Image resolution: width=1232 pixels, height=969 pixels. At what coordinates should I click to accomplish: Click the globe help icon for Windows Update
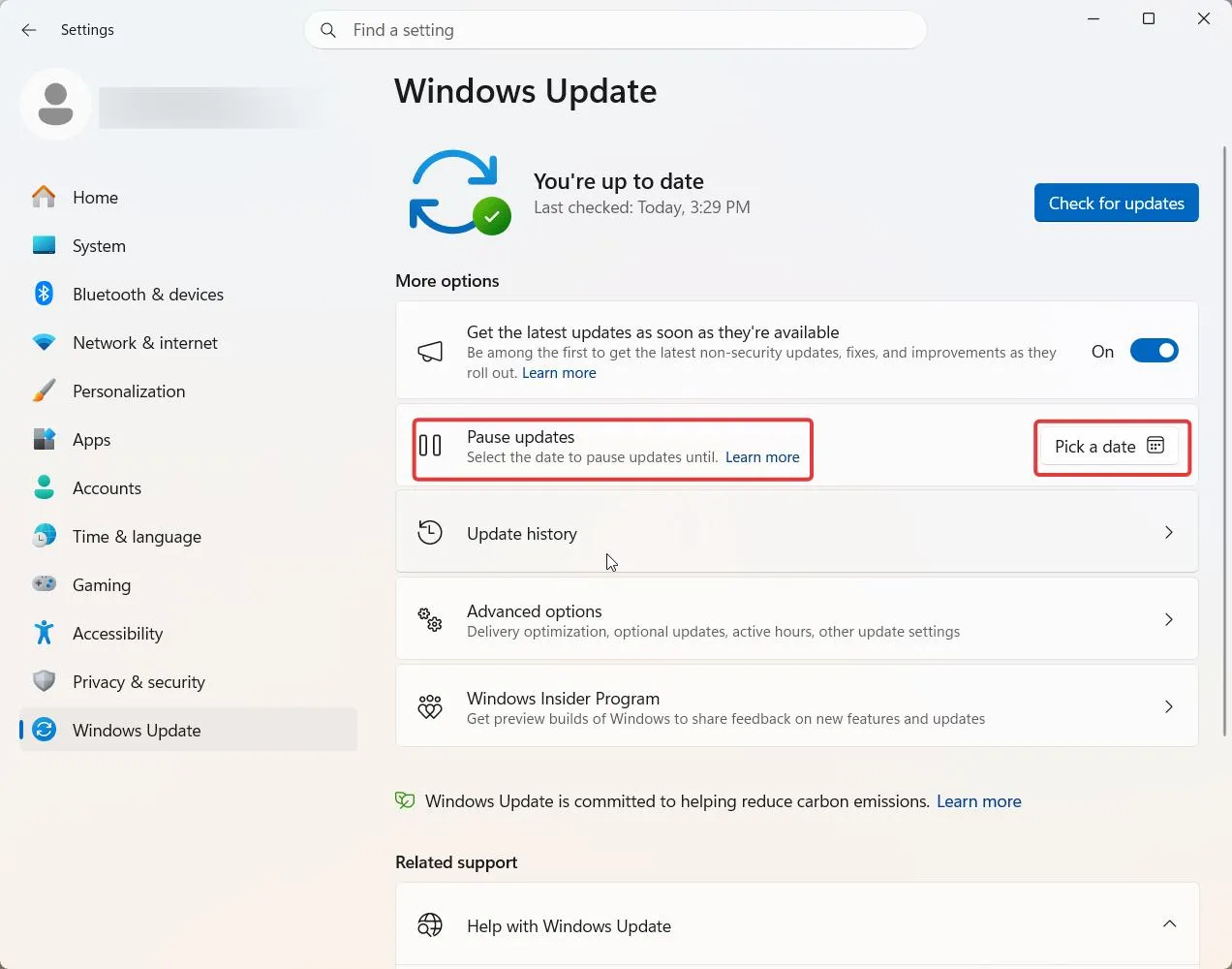pyautogui.click(x=430, y=925)
